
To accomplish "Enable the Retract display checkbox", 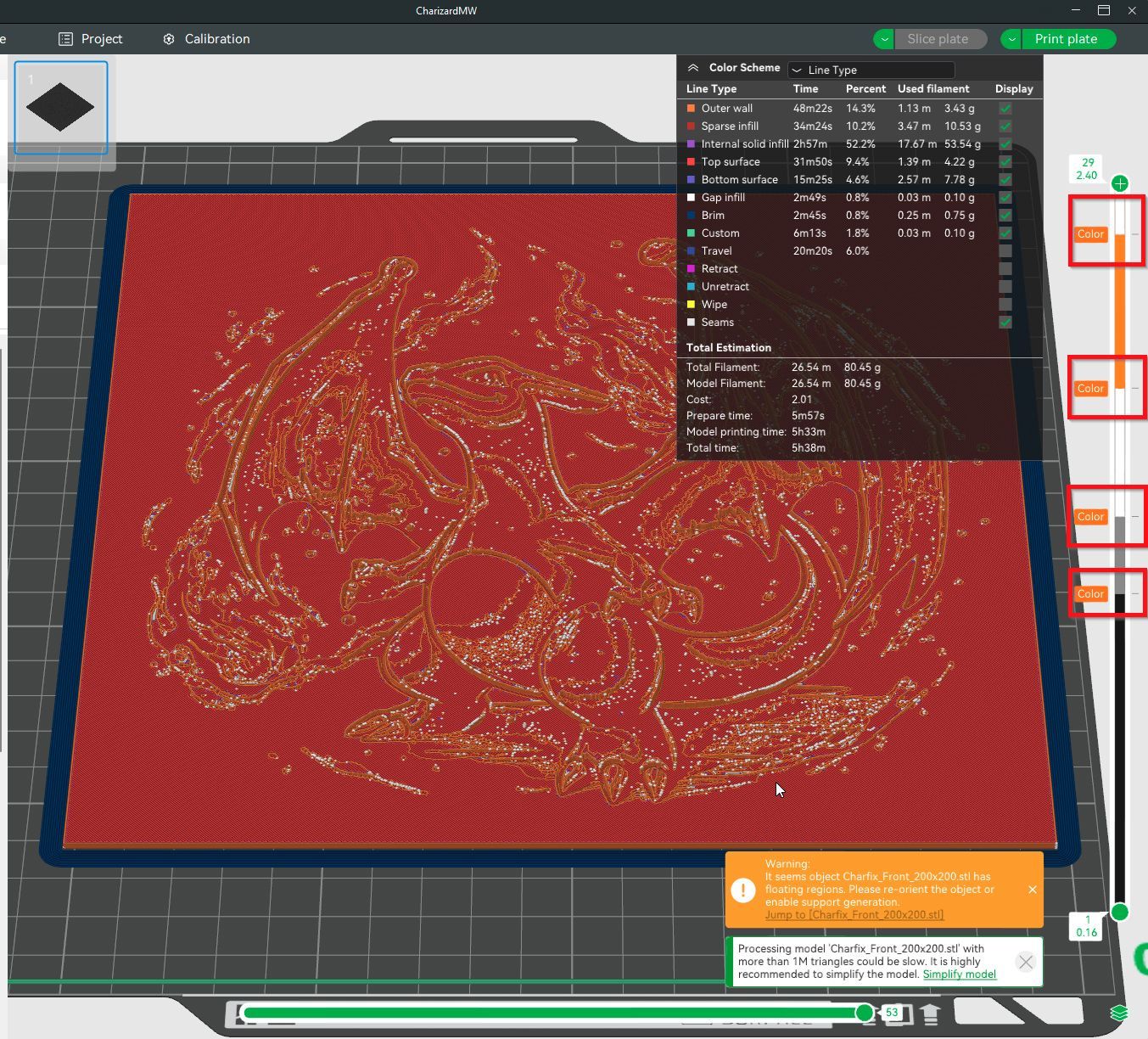I will pos(1005,269).
